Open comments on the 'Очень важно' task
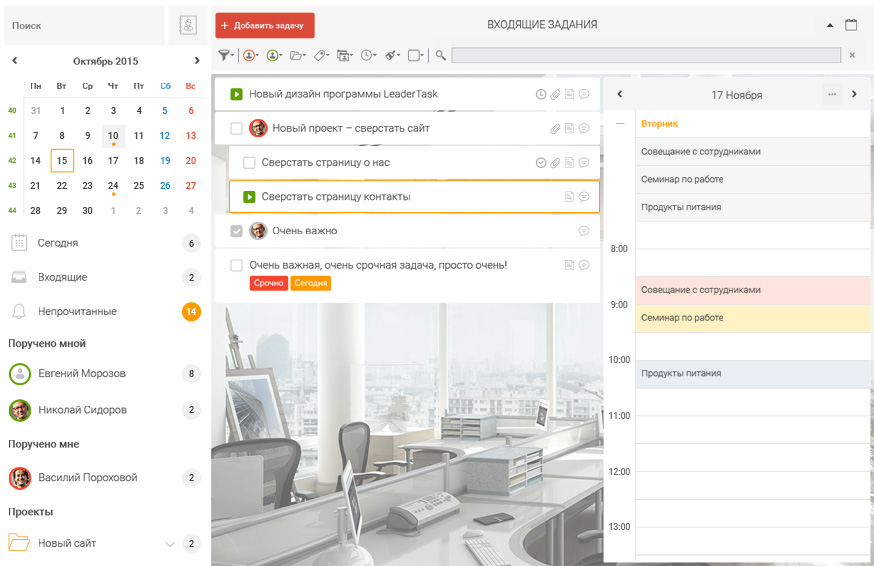Image resolution: width=874 pixels, height=566 pixels. [x=584, y=231]
